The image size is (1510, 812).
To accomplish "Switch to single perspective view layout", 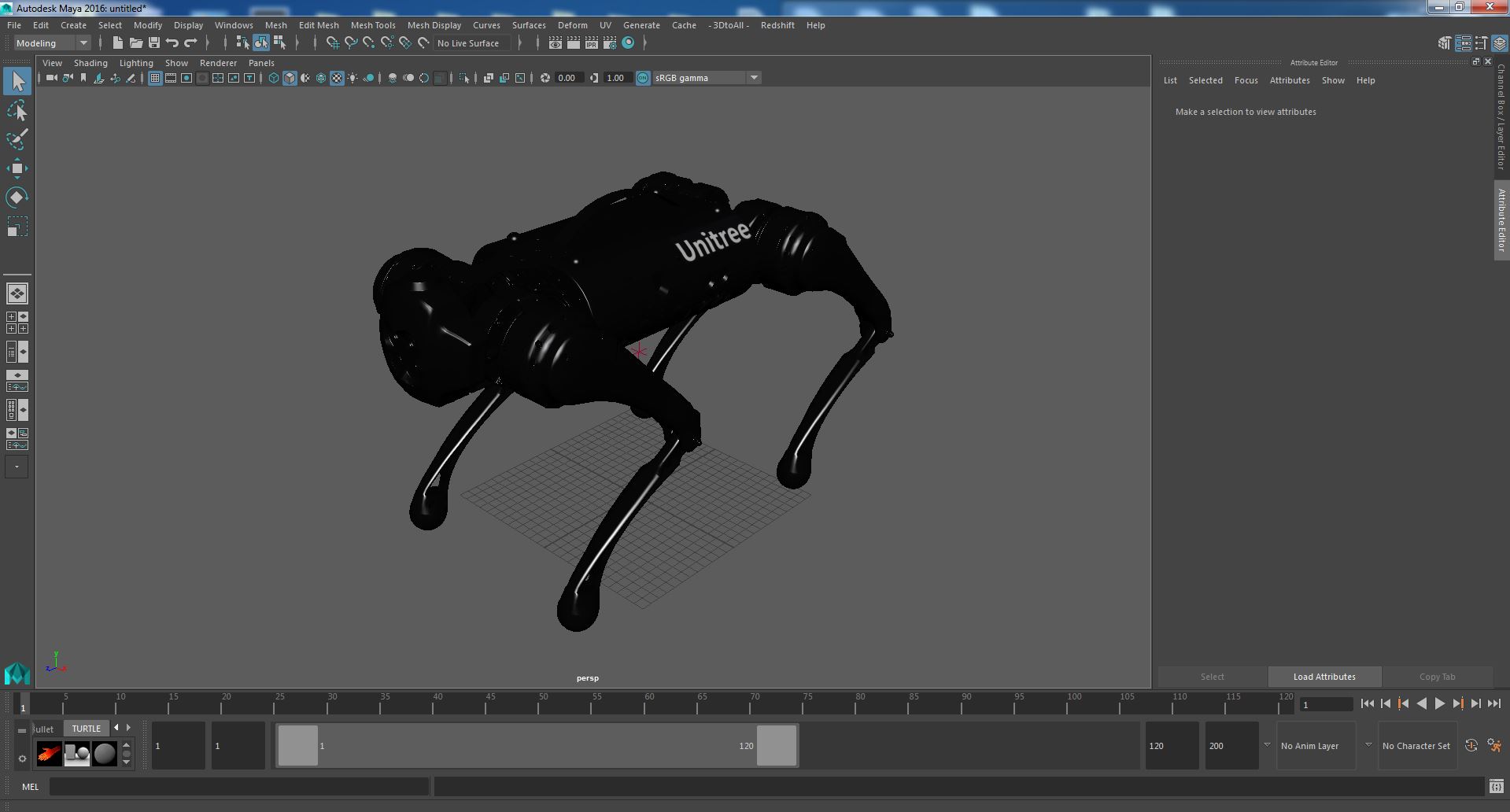I will click(17, 293).
